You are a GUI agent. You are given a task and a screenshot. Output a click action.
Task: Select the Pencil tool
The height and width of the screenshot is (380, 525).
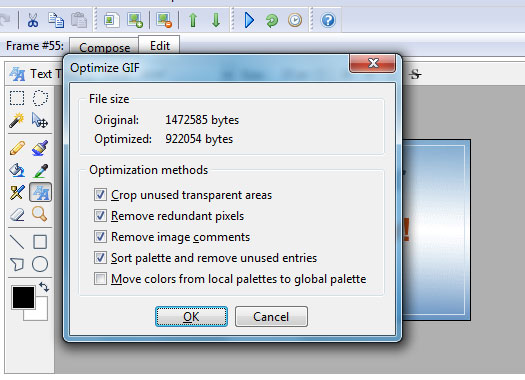pyautogui.click(x=17, y=148)
